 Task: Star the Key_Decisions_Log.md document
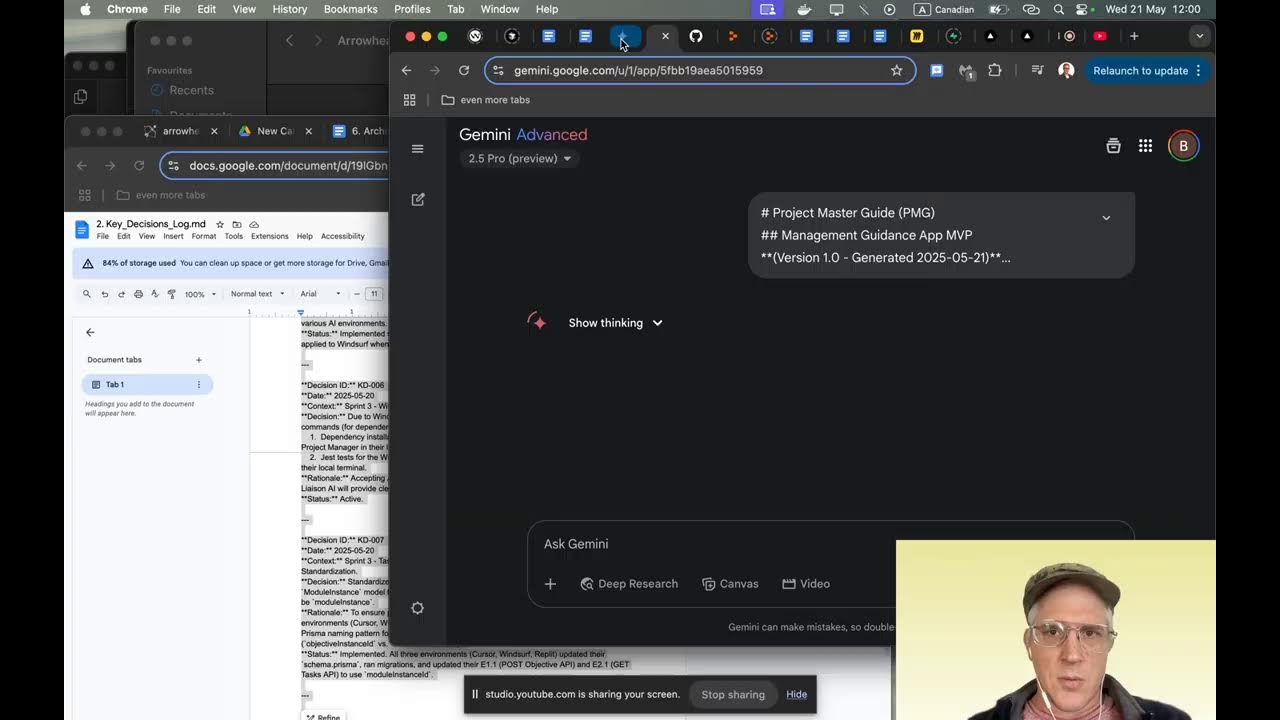coord(221,225)
